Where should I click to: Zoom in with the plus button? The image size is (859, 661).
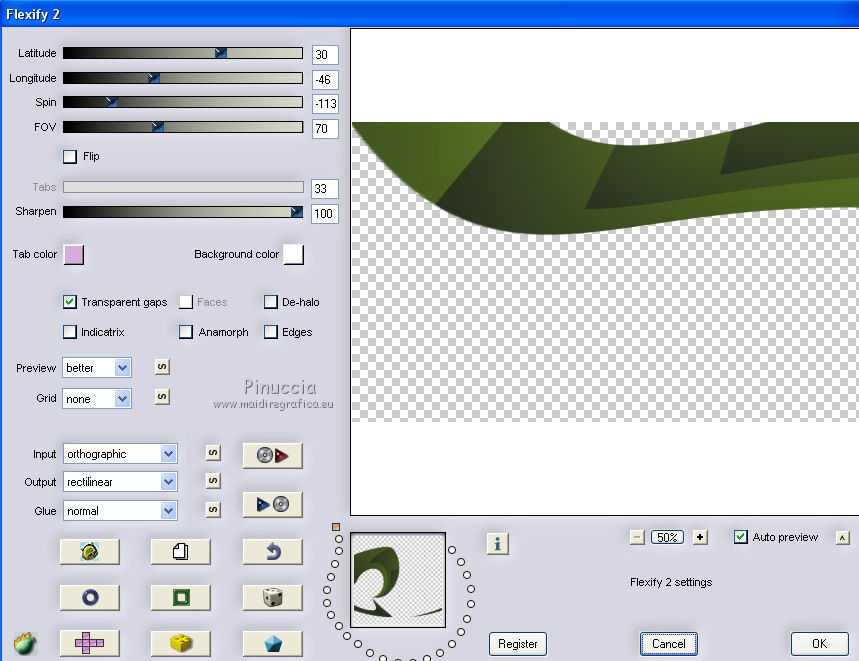(x=700, y=538)
